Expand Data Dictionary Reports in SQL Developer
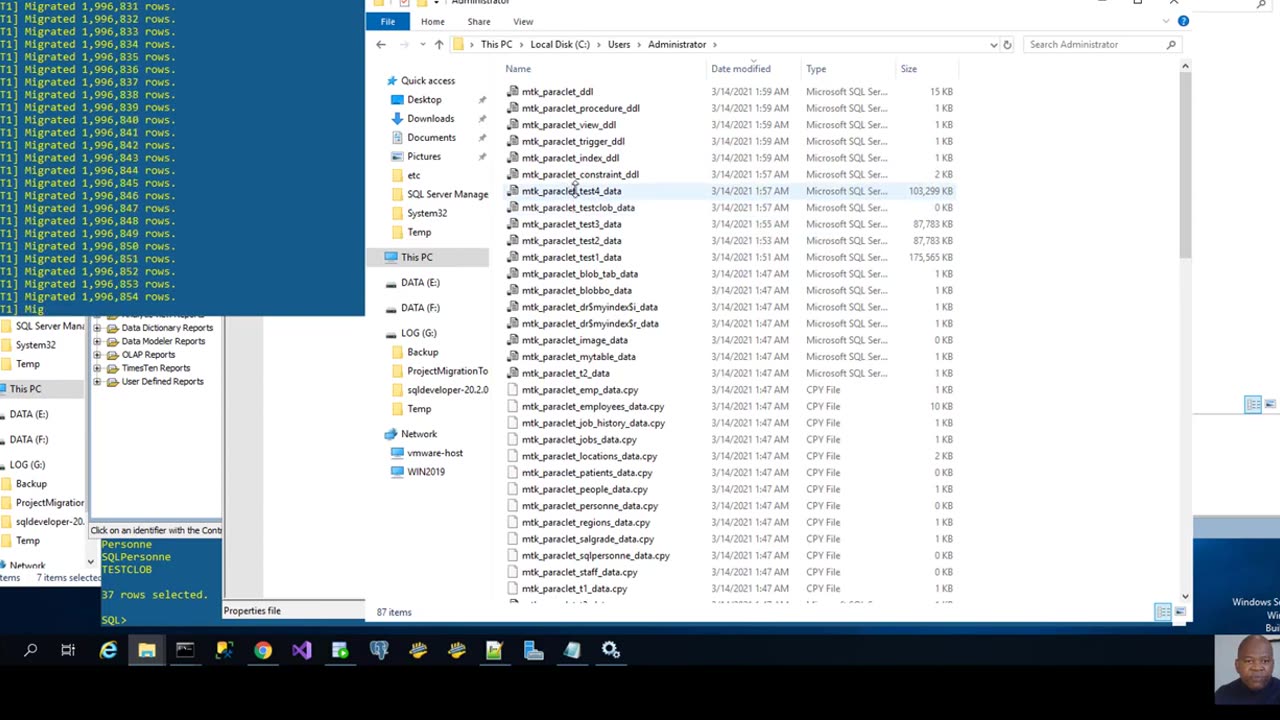 pos(97,328)
